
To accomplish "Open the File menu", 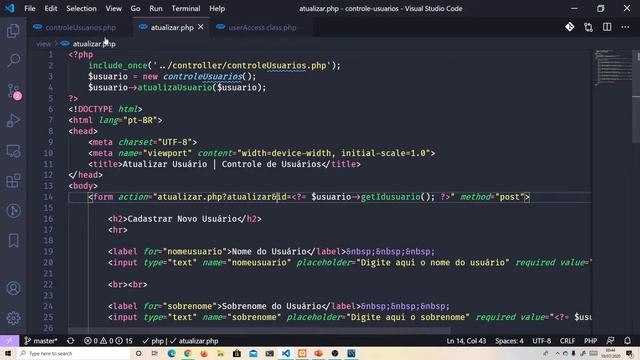I will pos(30,8).
